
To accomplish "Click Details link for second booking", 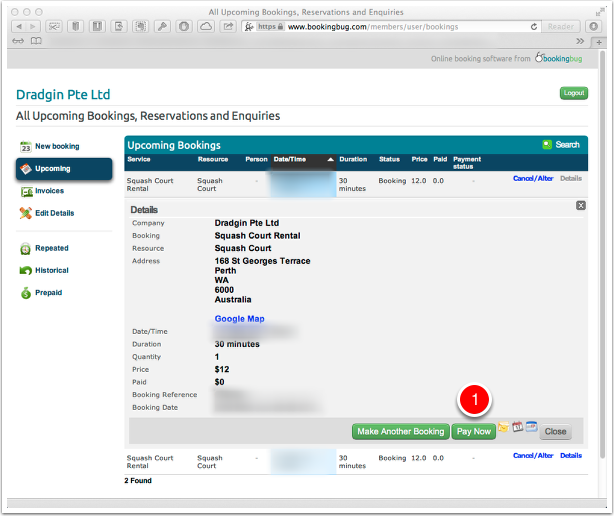I will point(571,456).
